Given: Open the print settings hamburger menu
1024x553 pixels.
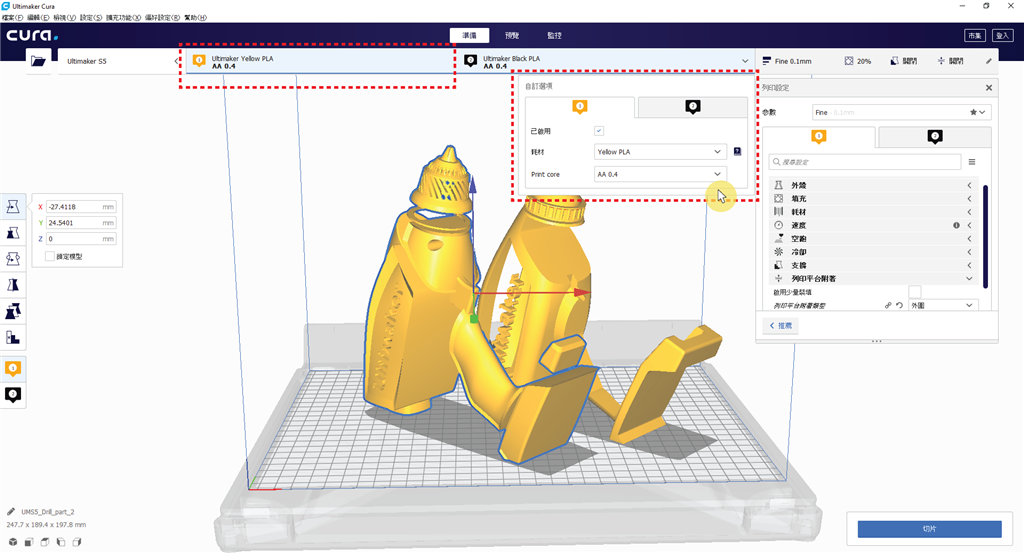Looking at the screenshot, I should tap(971, 161).
